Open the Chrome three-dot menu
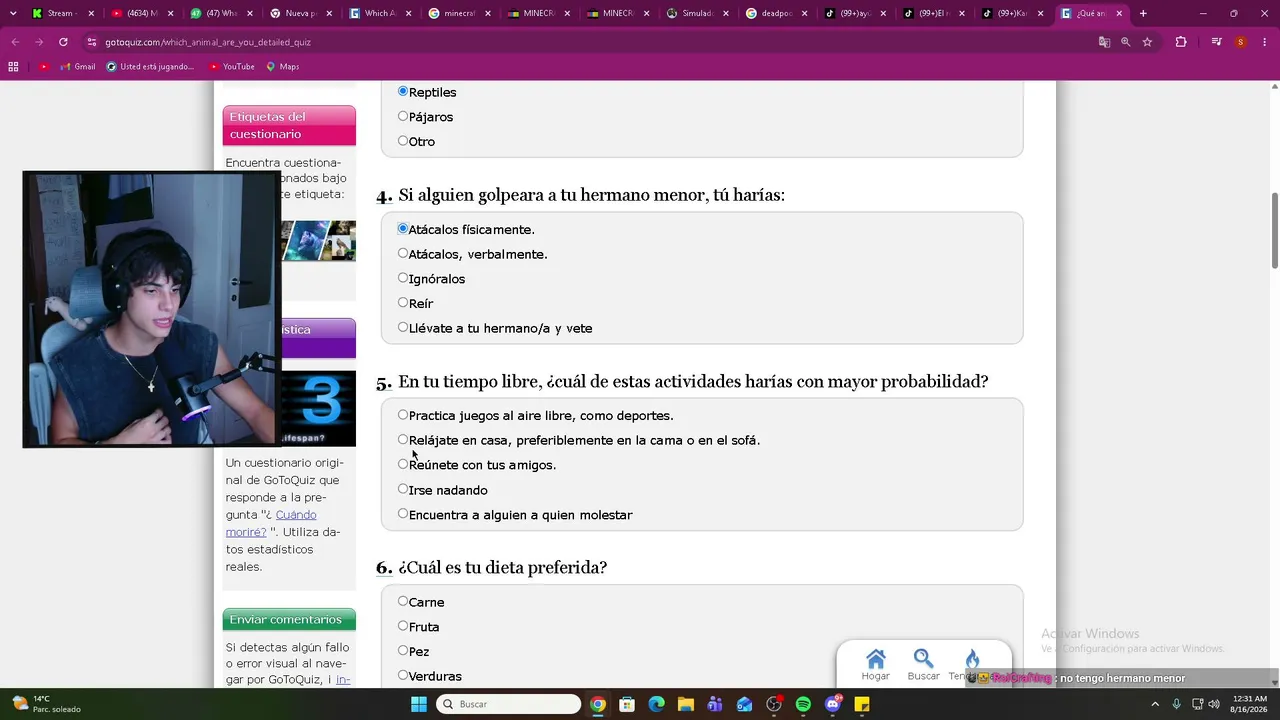Viewport: 1280px width, 720px height. coord(1264,42)
